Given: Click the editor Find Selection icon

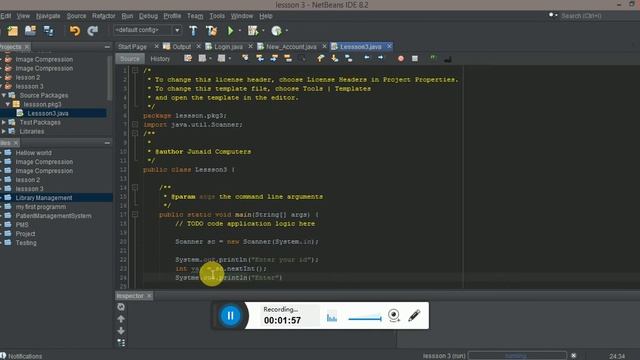Looking at the screenshot, I should (x=245, y=58).
